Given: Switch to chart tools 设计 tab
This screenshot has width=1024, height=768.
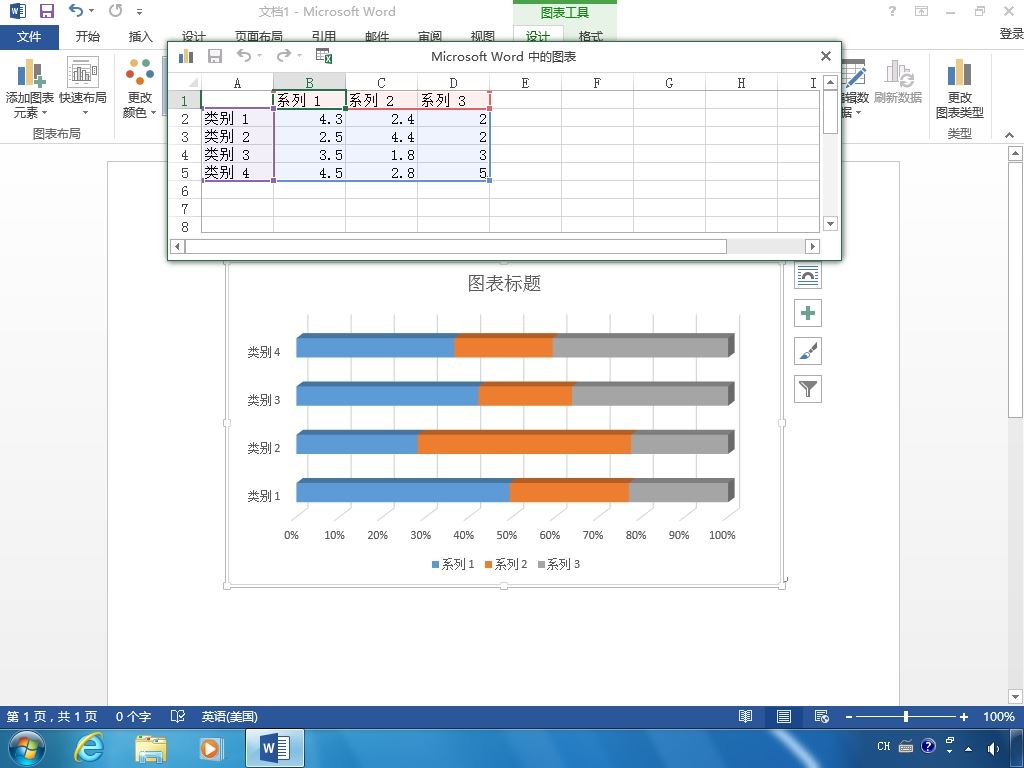Looking at the screenshot, I should coord(537,36).
